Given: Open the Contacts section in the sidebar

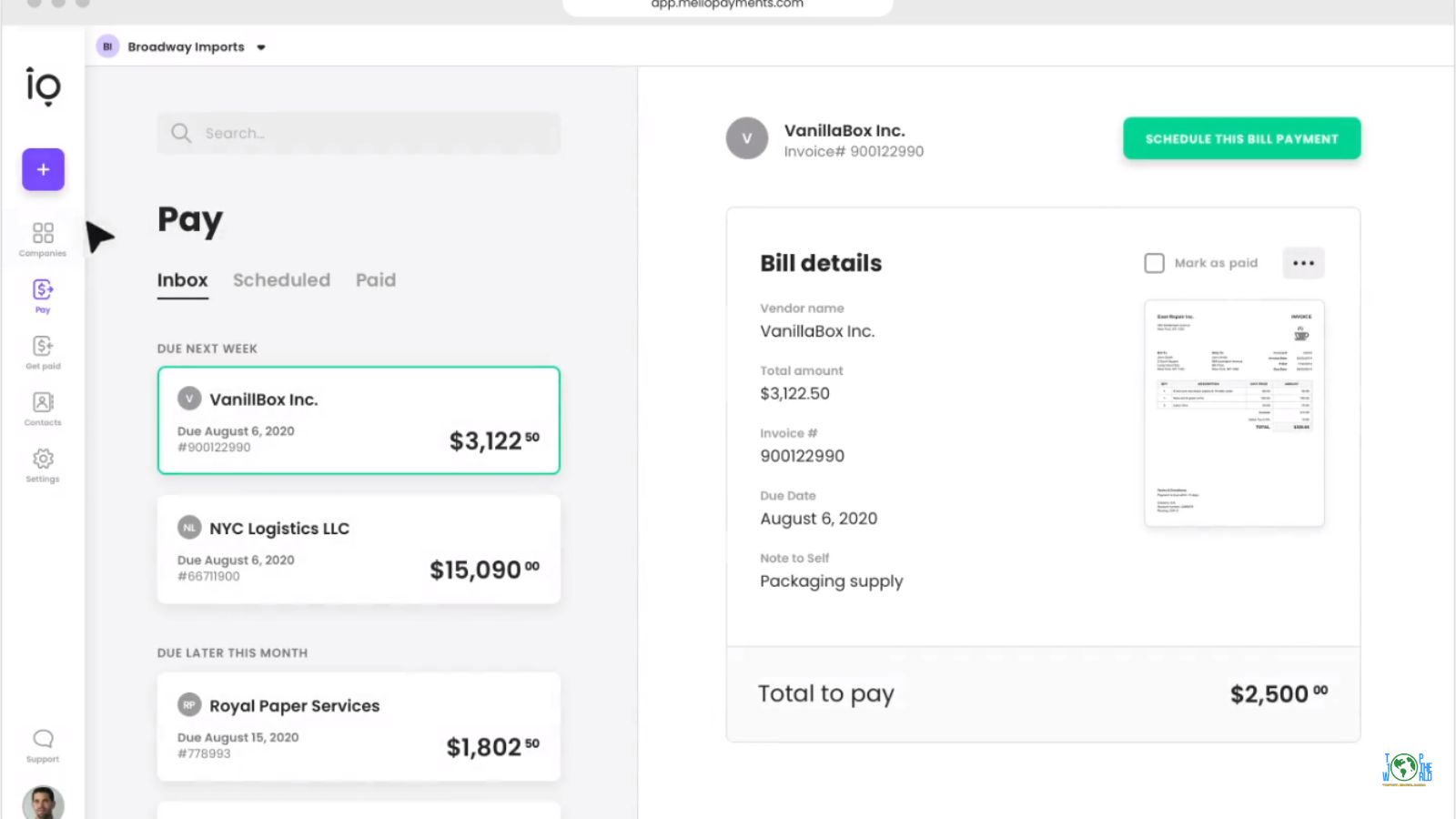Looking at the screenshot, I should [43, 409].
